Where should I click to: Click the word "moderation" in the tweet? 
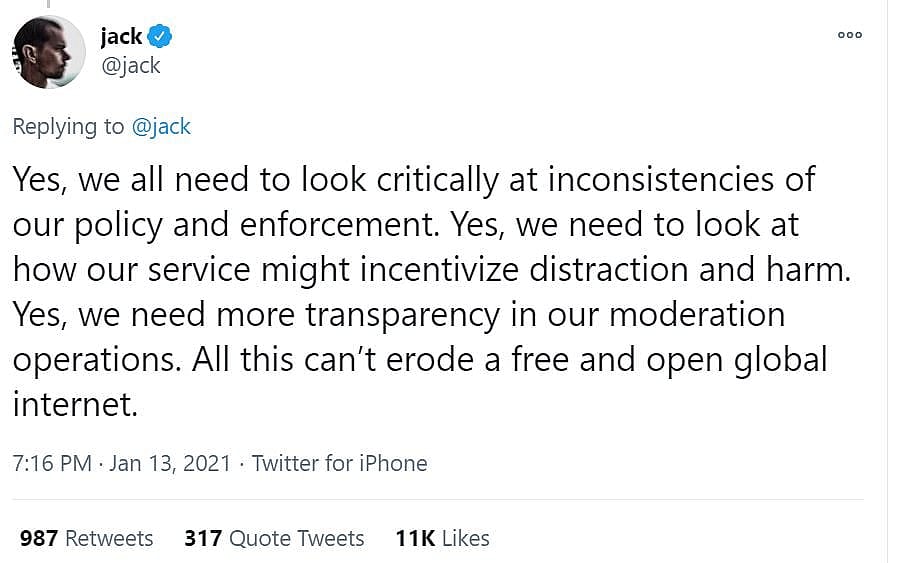click(697, 315)
